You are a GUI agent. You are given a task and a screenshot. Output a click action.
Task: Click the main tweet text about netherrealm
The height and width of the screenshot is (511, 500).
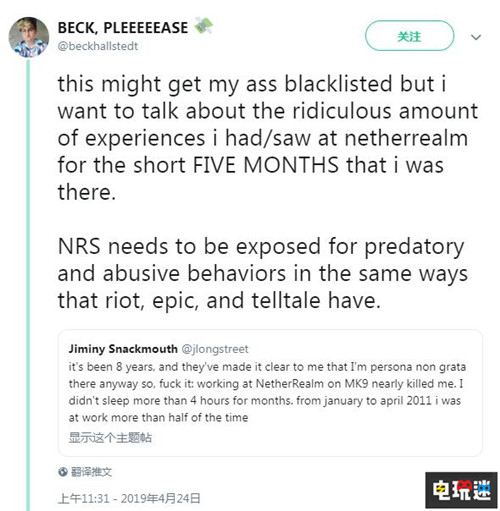(268, 138)
